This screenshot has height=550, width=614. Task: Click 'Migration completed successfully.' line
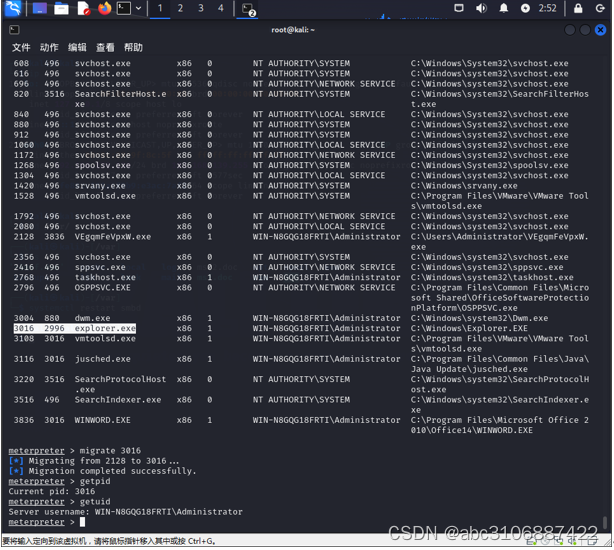pyautogui.click(x=102, y=471)
